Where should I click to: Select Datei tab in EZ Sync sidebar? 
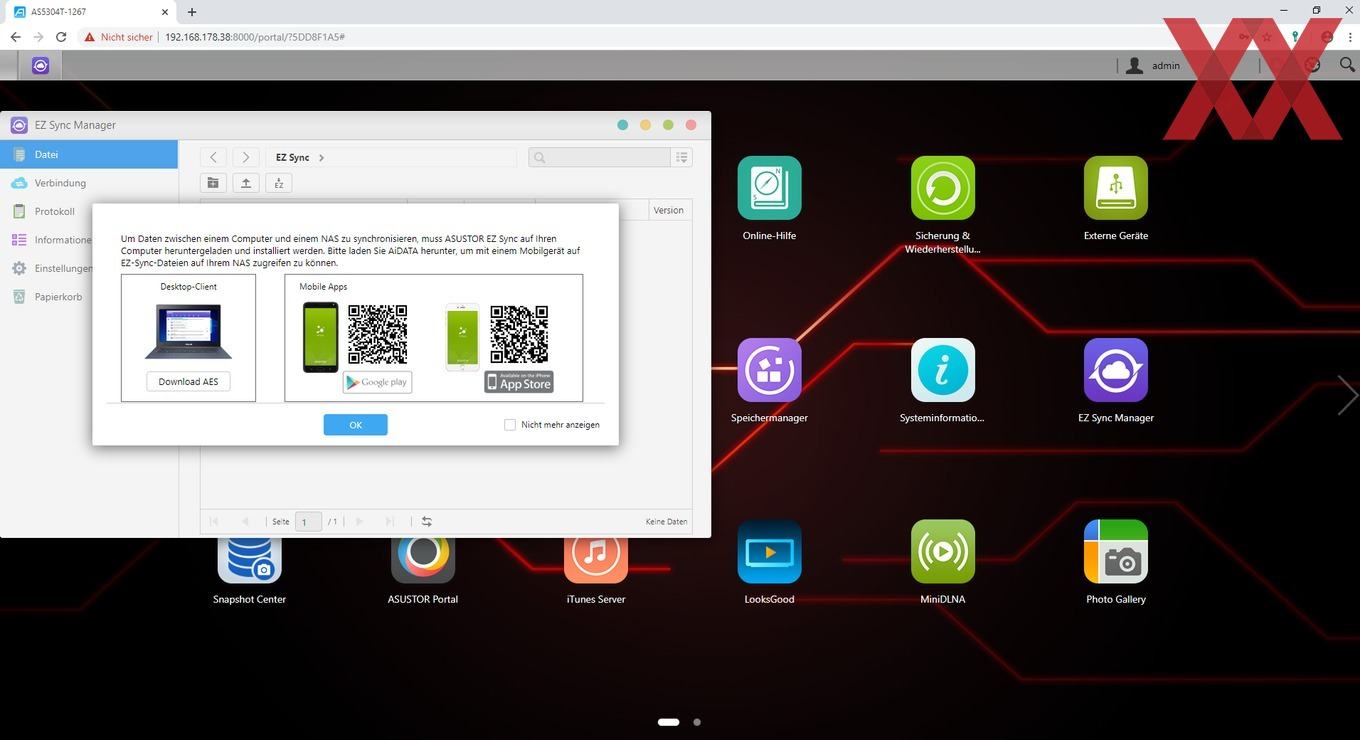[89, 155]
